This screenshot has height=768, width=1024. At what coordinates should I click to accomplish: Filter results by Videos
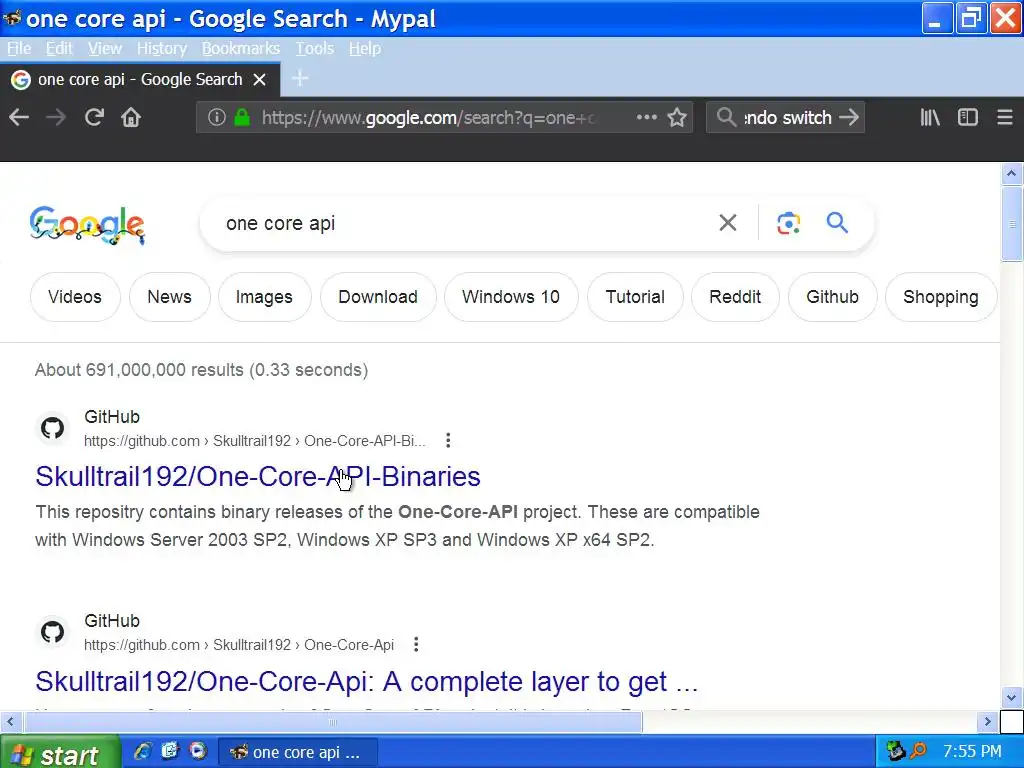(x=75, y=297)
